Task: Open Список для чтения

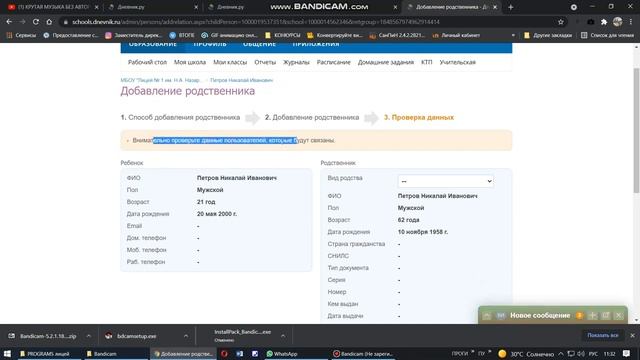Action: pos(607,36)
